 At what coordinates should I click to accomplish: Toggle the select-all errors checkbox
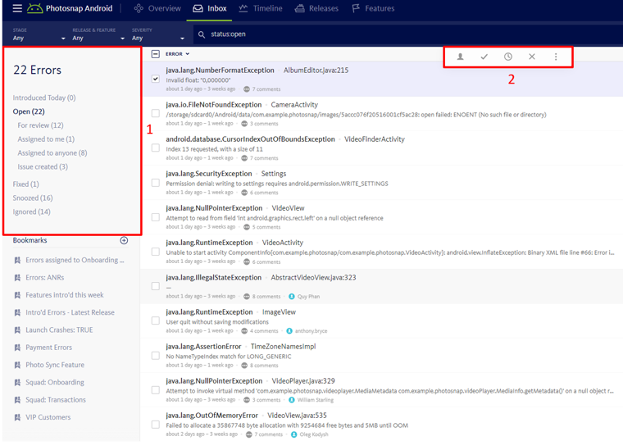[x=156, y=54]
